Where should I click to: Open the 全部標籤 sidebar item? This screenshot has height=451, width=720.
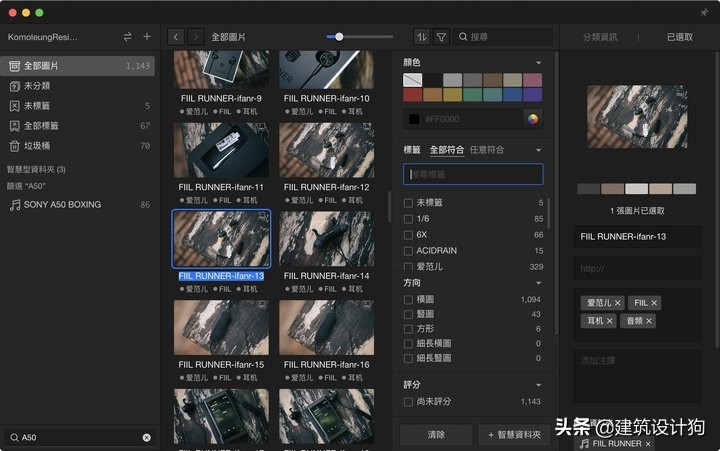[x=77, y=126]
